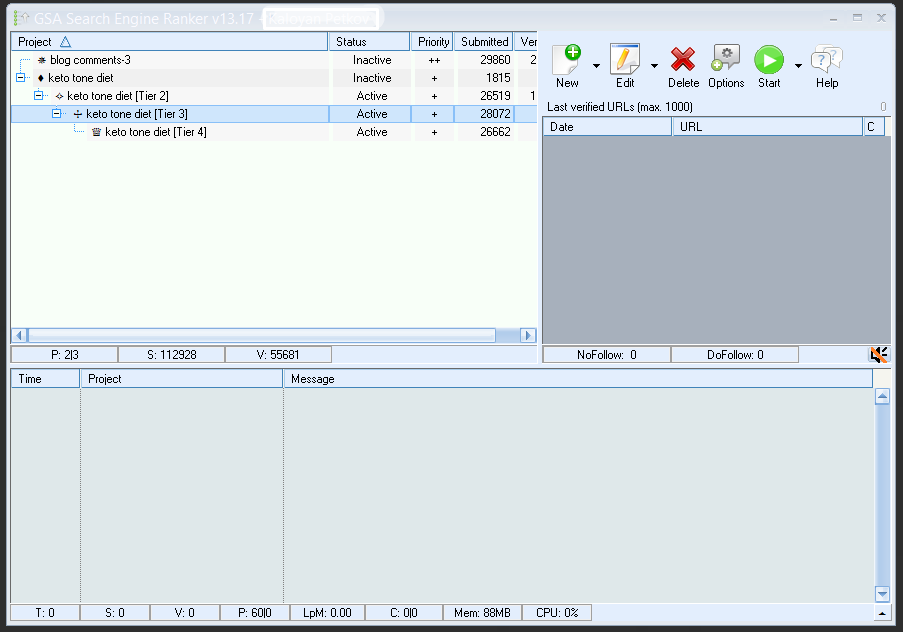Open the dropdown arrow next to New
The height and width of the screenshot is (632, 903).
pos(596,67)
